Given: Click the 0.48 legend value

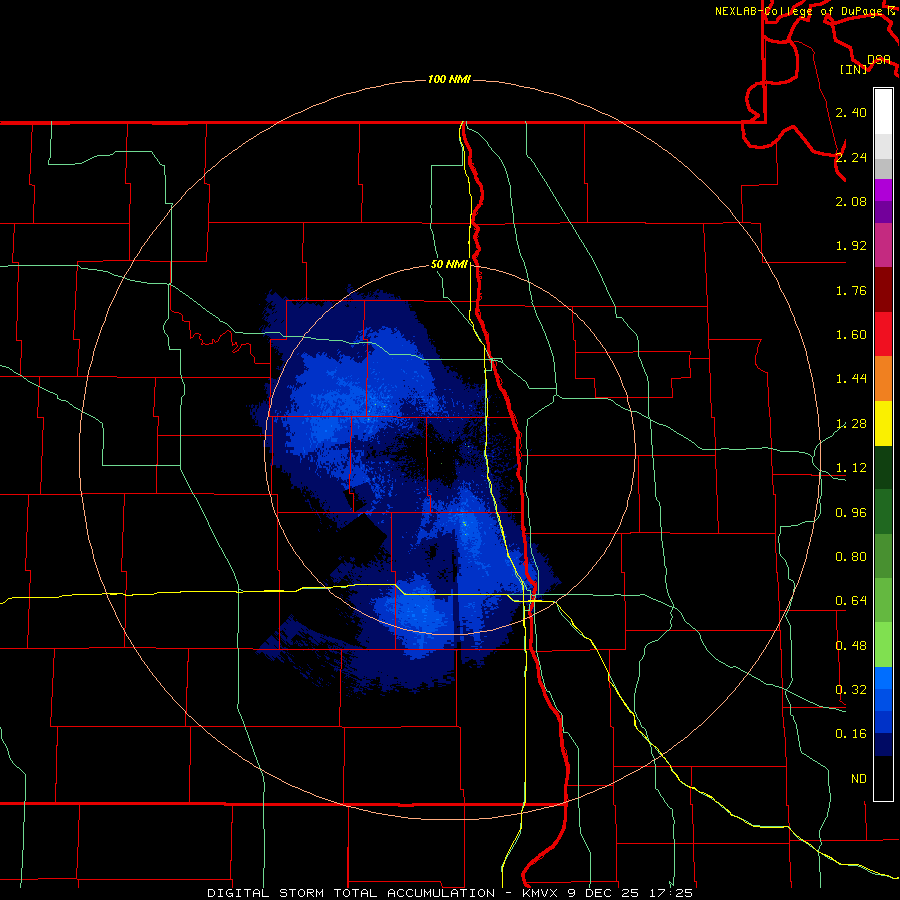Looking at the screenshot, I should (x=851, y=646).
